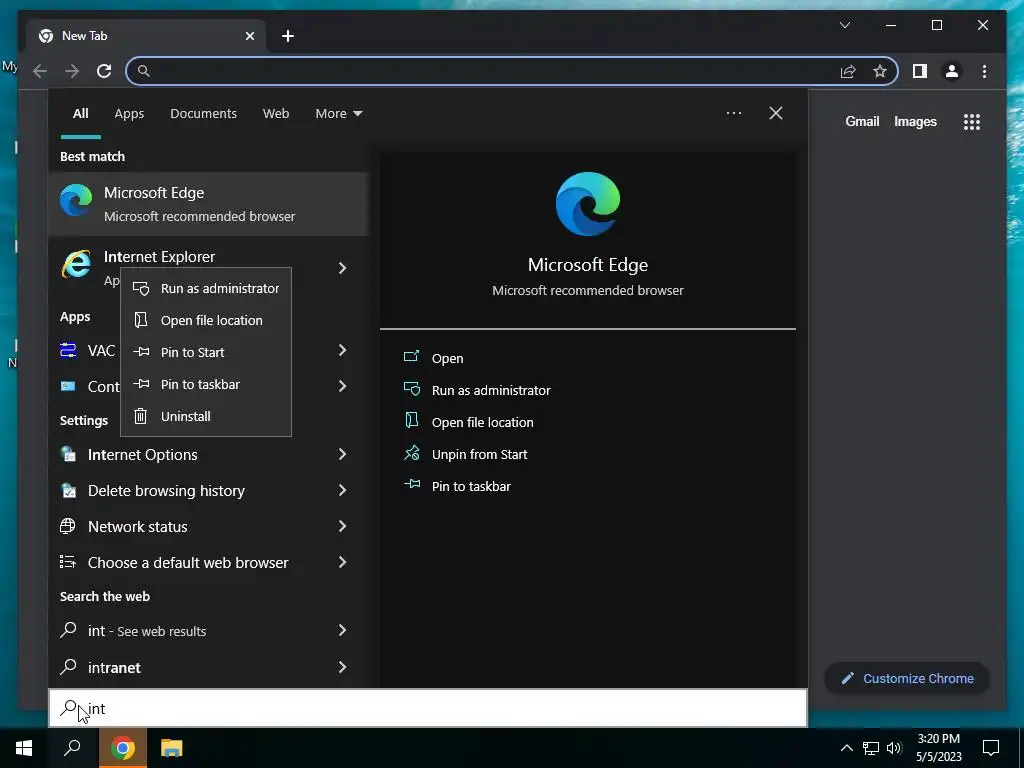
Task: Click taskbar clock showing 3:20 PM
Action: [x=938, y=748]
